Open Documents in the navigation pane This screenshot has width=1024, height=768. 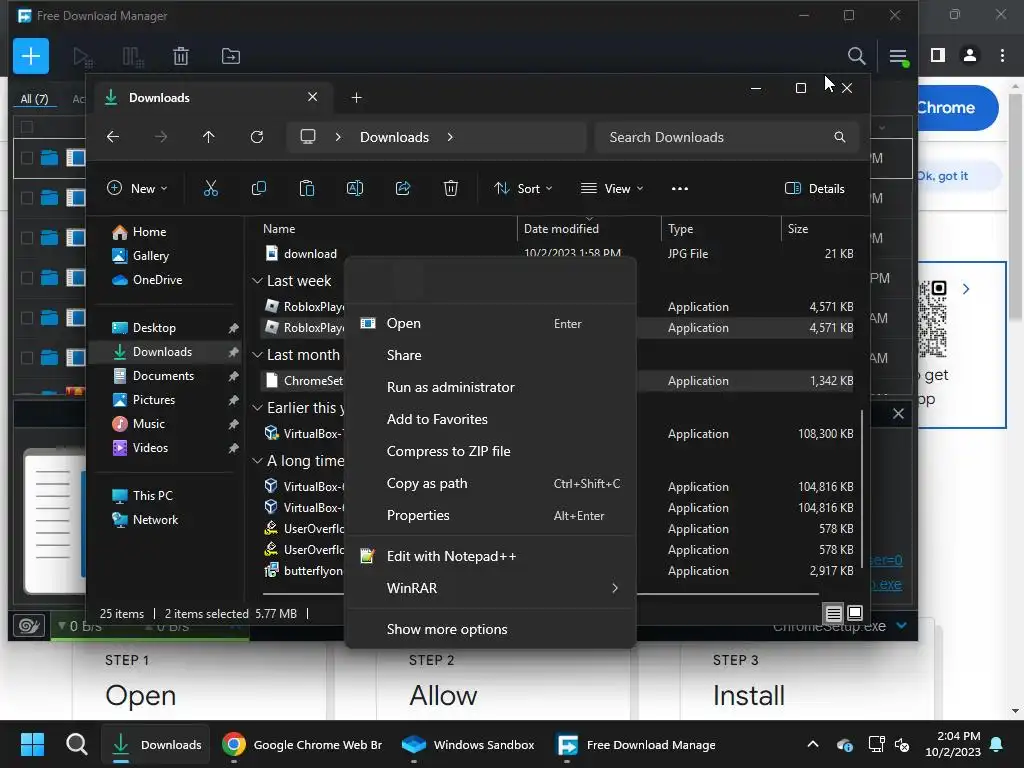click(x=163, y=376)
